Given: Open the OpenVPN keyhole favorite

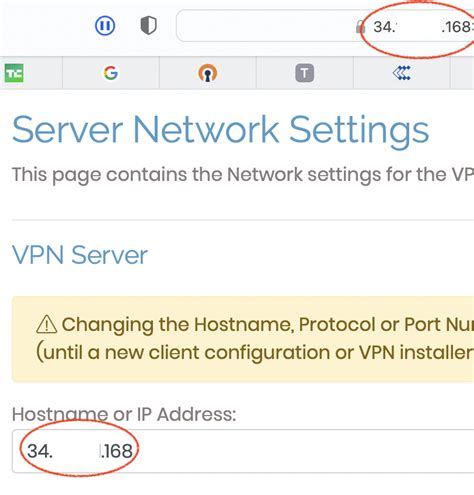Looking at the screenshot, I should pyautogui.click(x=208, y=73).
